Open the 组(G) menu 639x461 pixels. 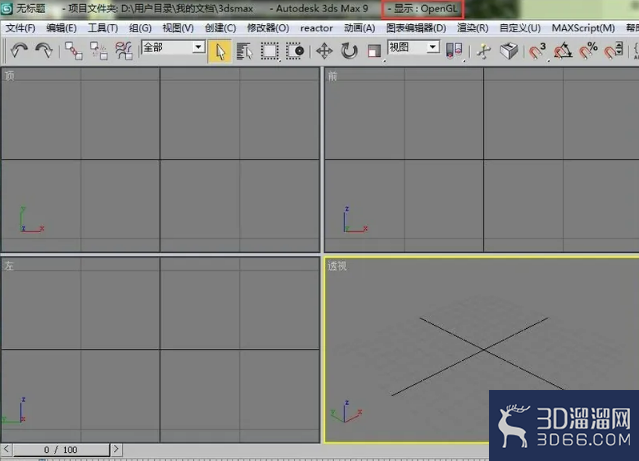(x=140, y=28)
